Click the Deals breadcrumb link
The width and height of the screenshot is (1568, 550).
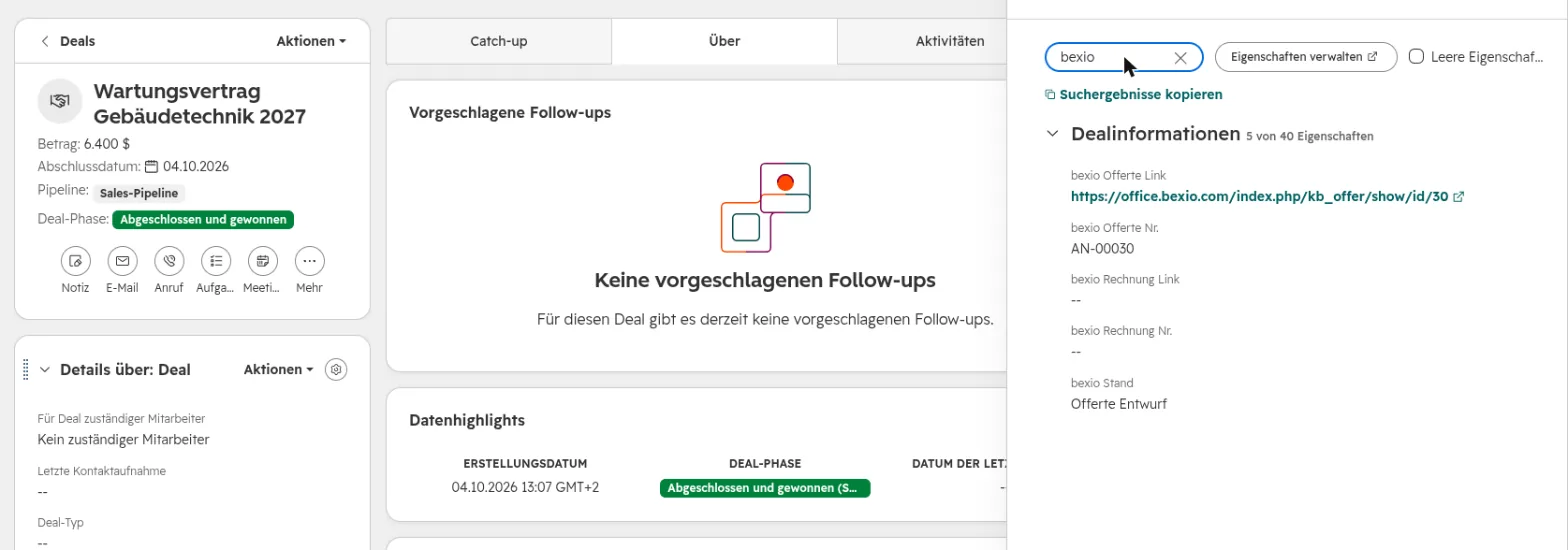(78, 41)
